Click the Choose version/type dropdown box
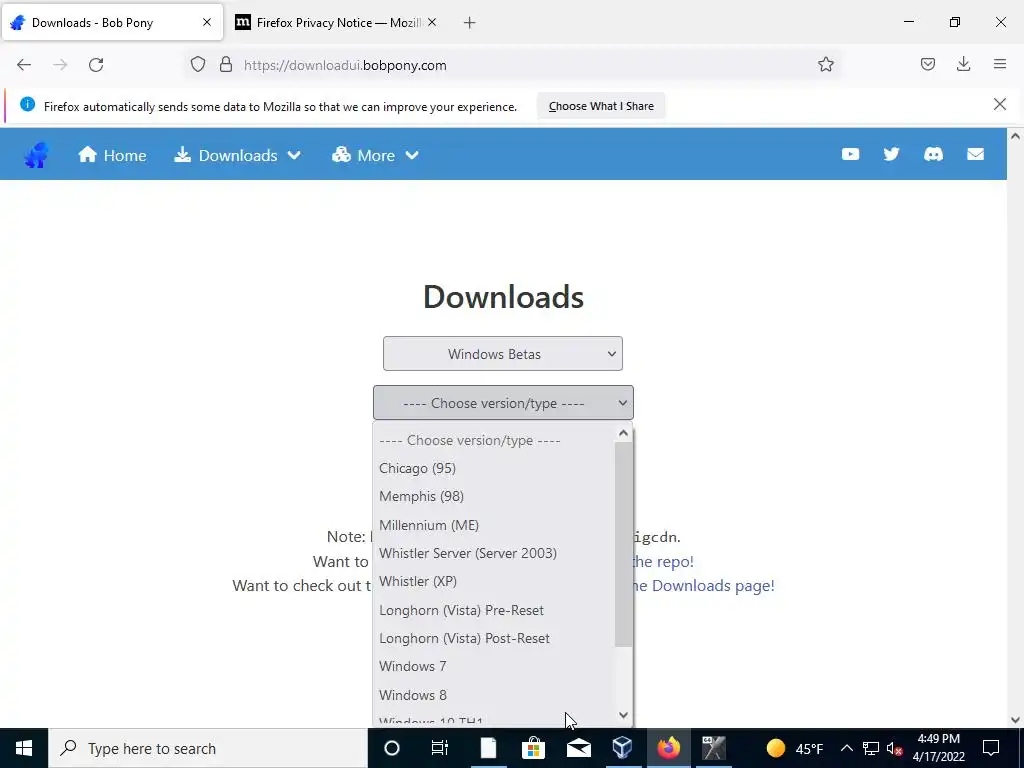1024x768 pixels. [x=503, y=403]
